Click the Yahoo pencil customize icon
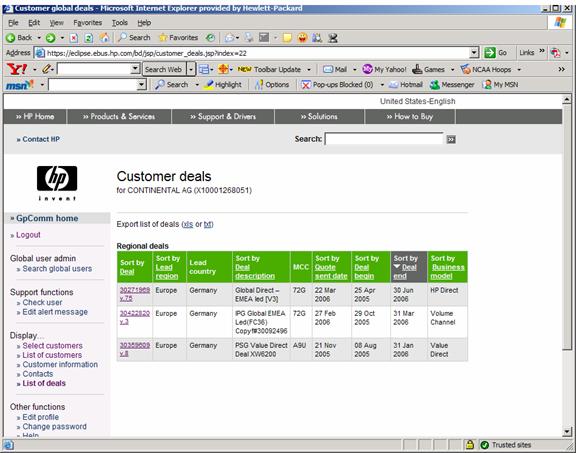 [46, 69]
